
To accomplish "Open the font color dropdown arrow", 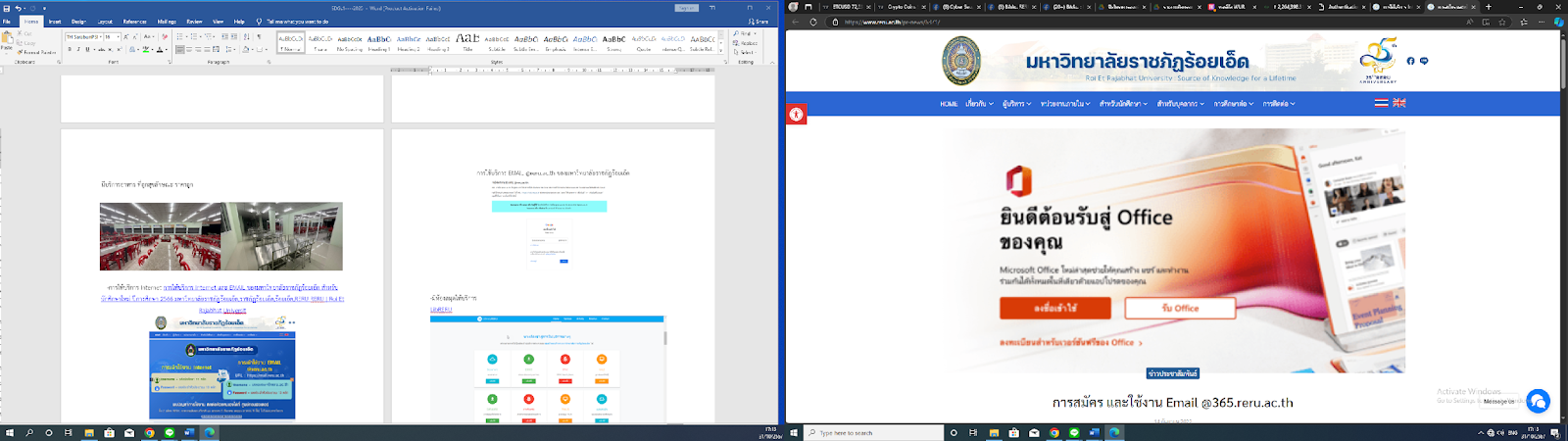I will 165,49.
